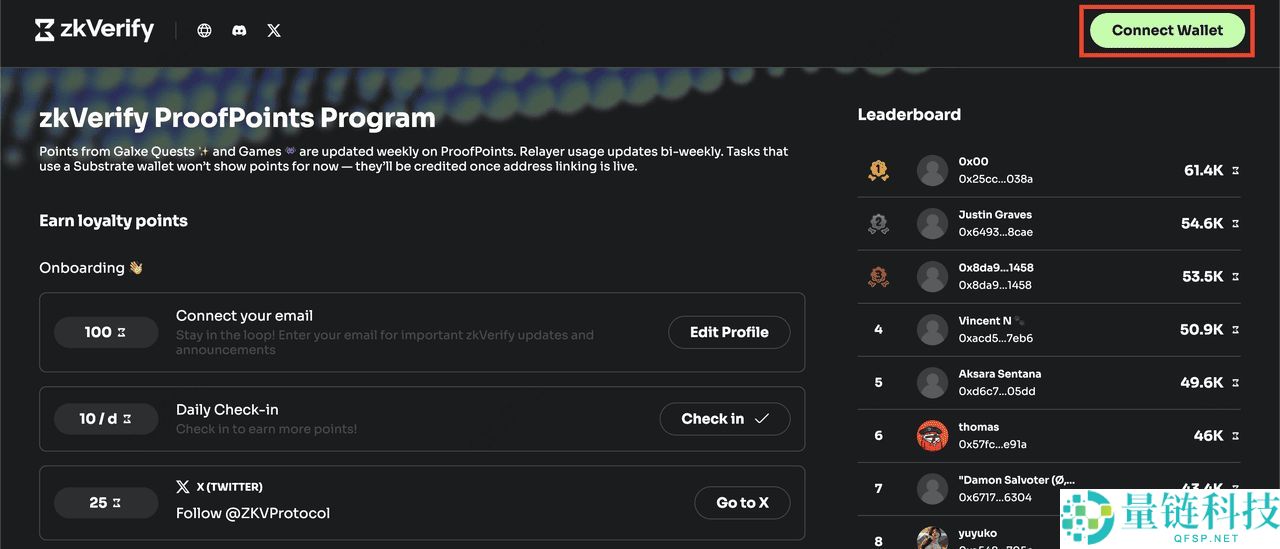Click the Connect Wallet button

point(1167,31)
